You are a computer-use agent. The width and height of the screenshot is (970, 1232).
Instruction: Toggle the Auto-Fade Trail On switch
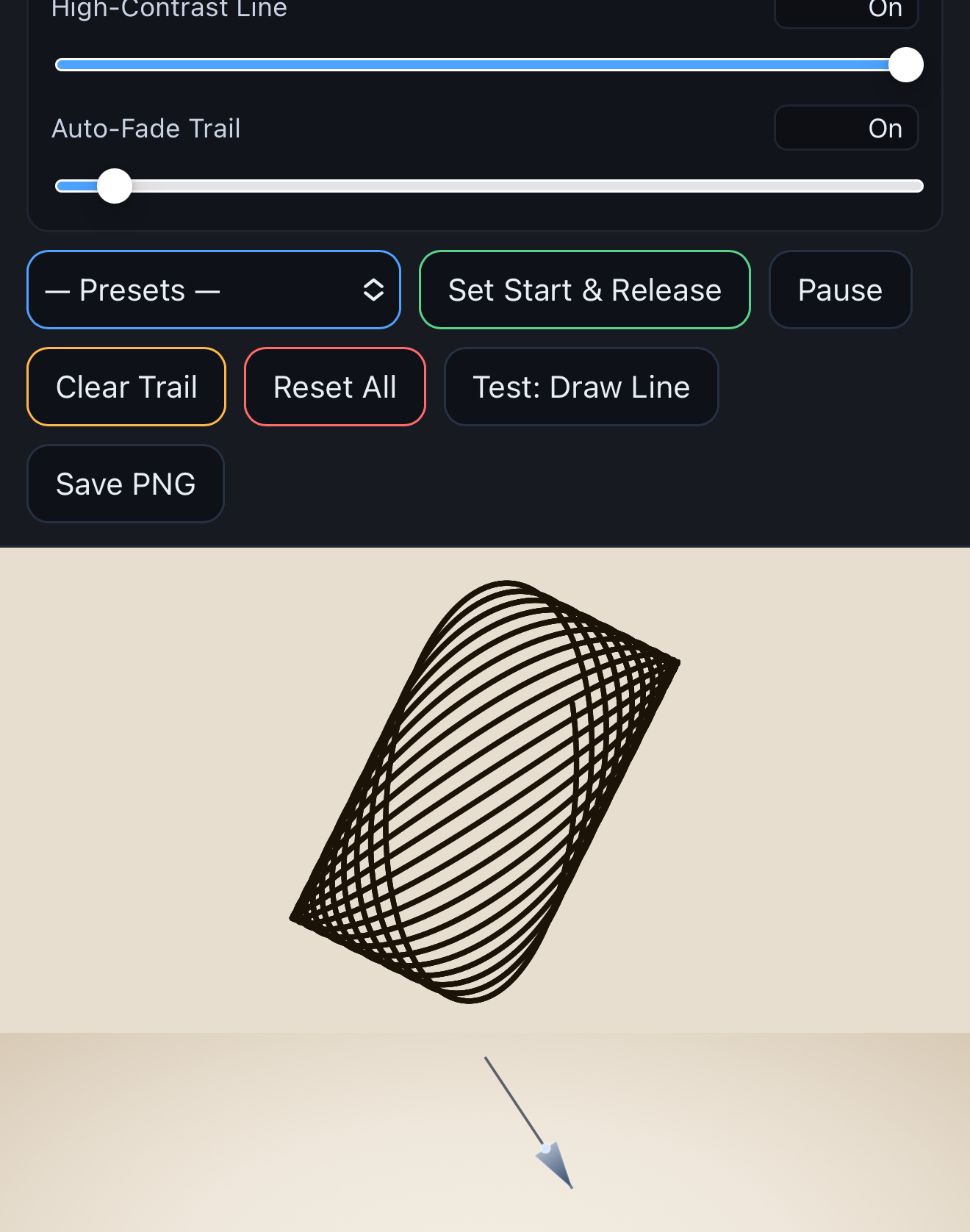click(847, 128)
